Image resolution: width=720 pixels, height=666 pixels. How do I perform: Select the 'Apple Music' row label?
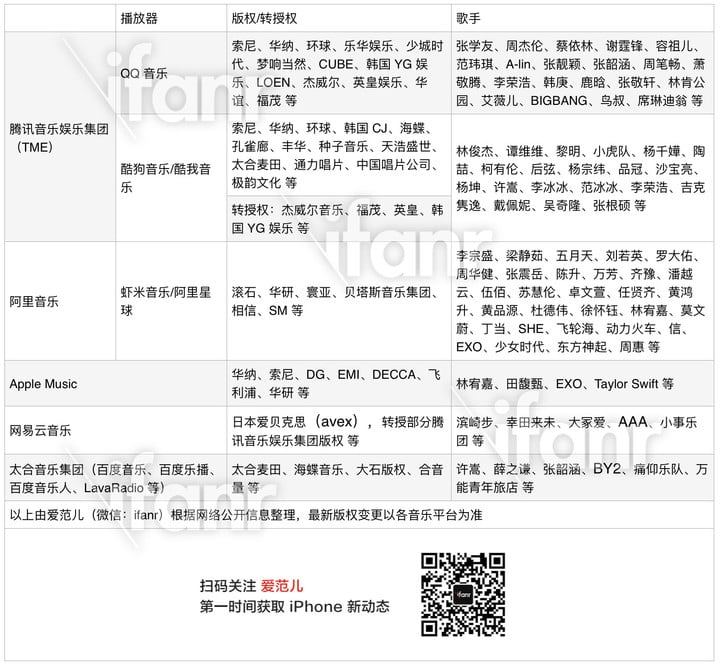115,384
